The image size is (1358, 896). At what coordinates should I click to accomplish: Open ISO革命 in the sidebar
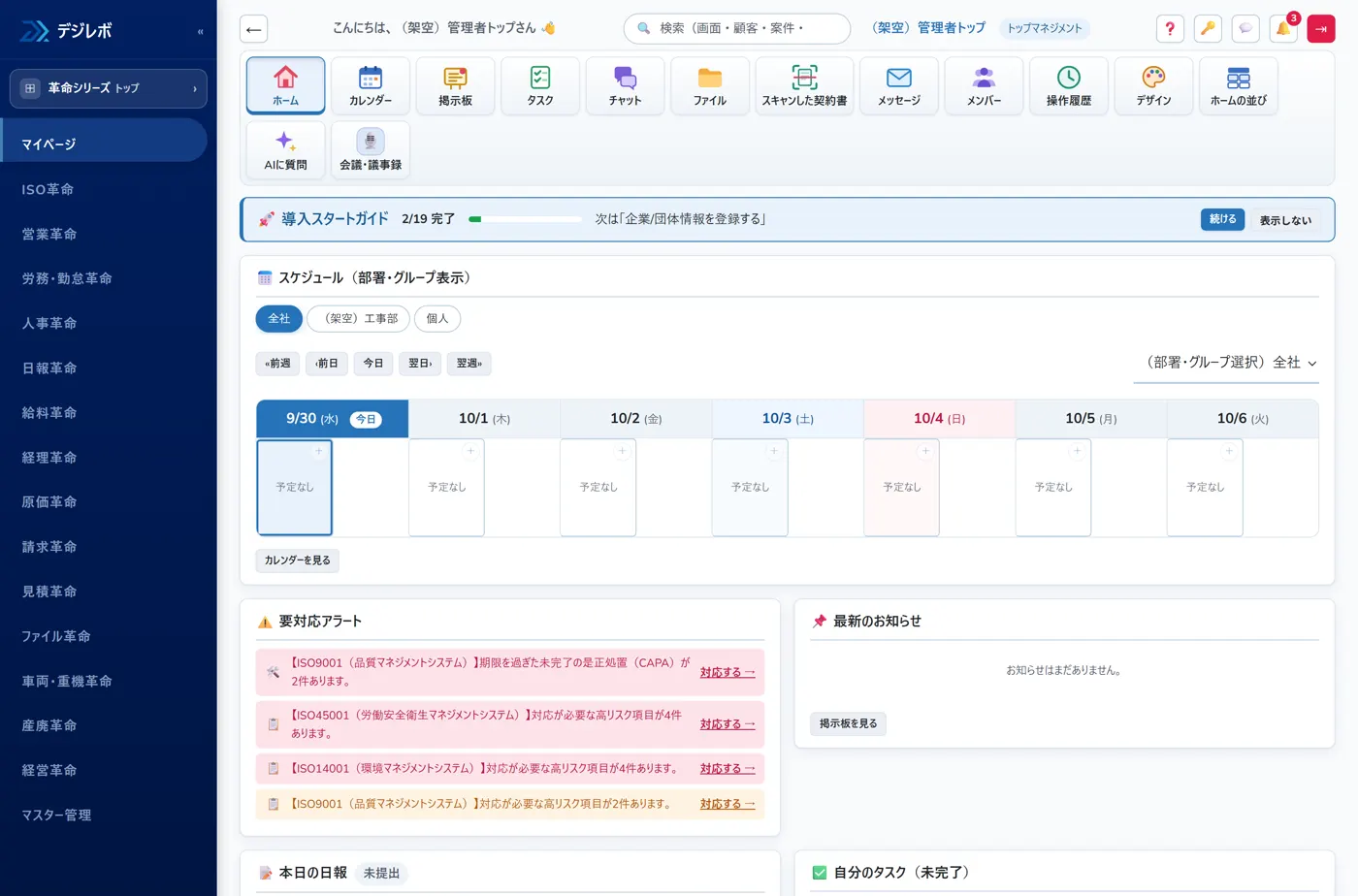point(104,189)
